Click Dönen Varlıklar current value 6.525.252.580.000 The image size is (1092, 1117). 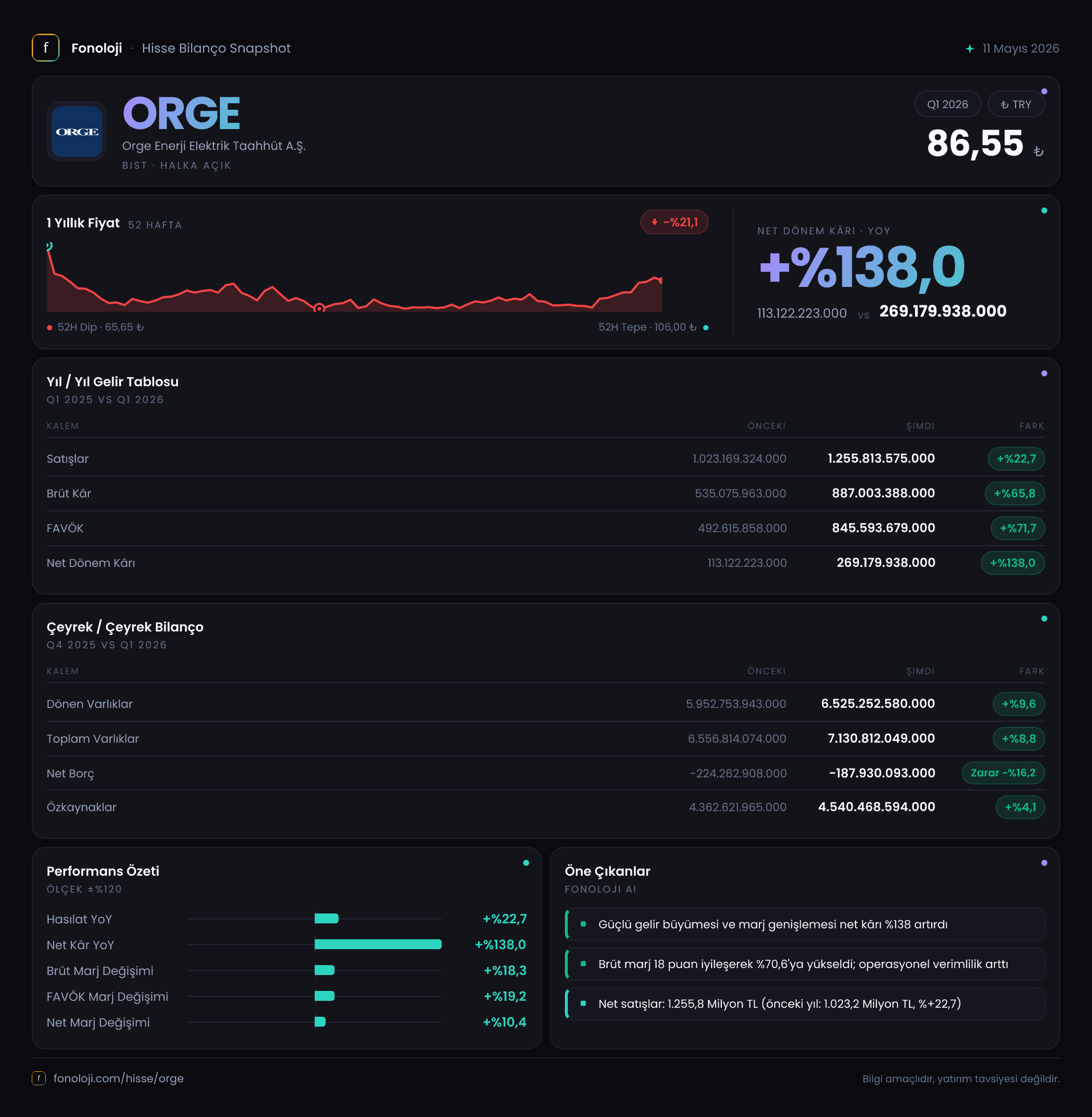(878, 703)
